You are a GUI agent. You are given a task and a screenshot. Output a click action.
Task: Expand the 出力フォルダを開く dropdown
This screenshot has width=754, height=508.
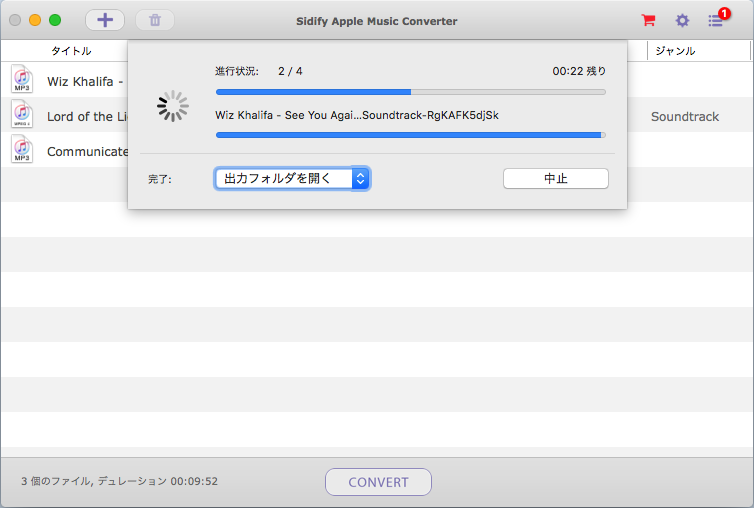pyautogui.click(x=292, y=178)
